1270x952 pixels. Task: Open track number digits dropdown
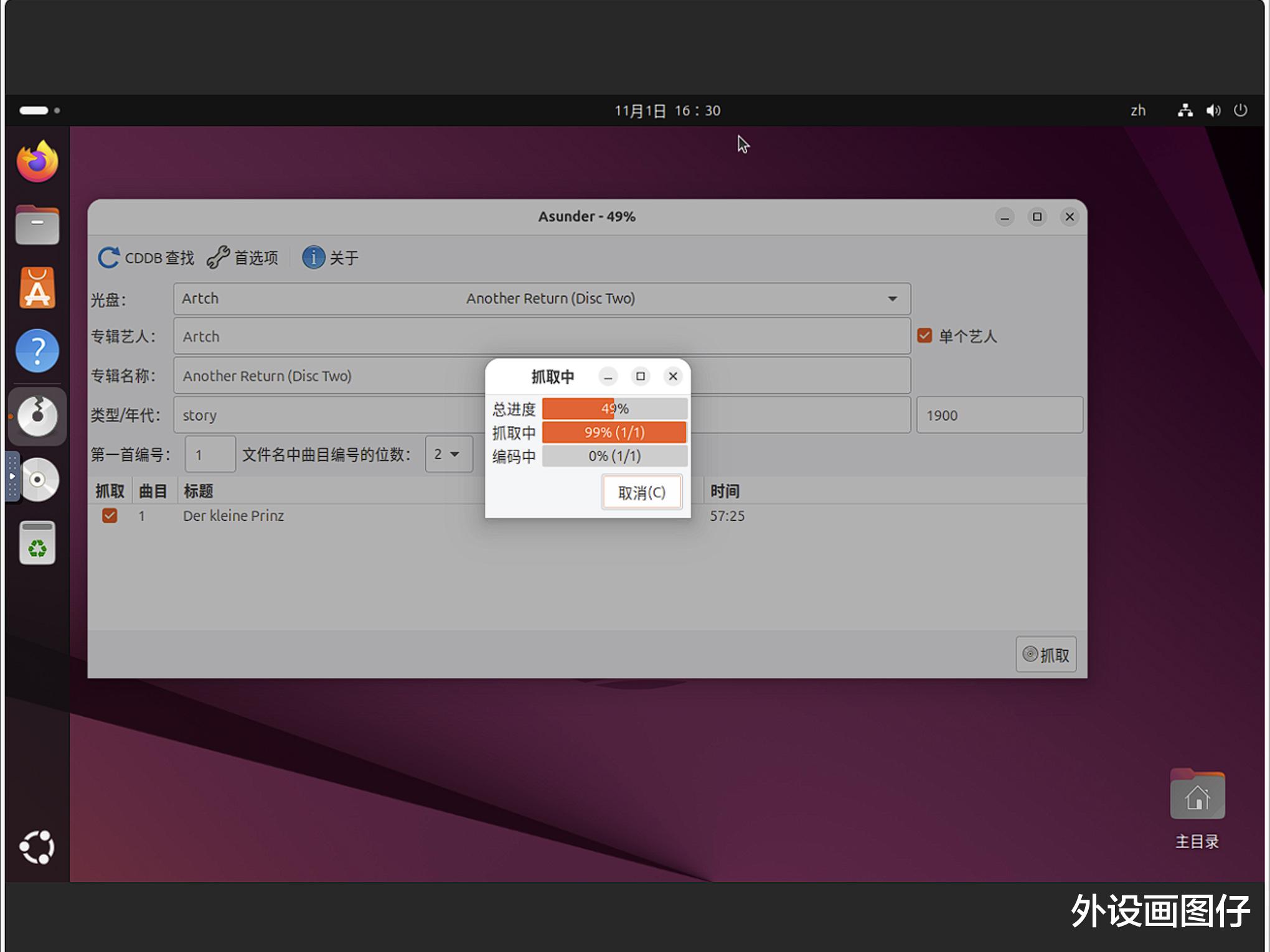tap(448, 455)
